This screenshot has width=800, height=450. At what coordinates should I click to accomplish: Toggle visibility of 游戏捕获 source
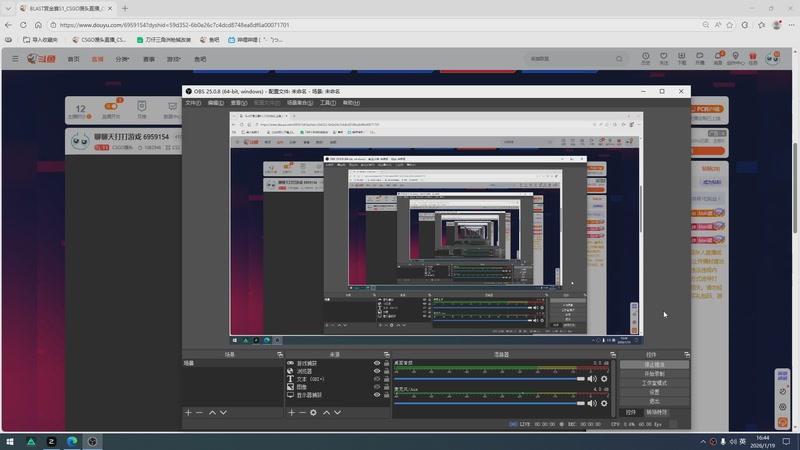coord(377,363)
